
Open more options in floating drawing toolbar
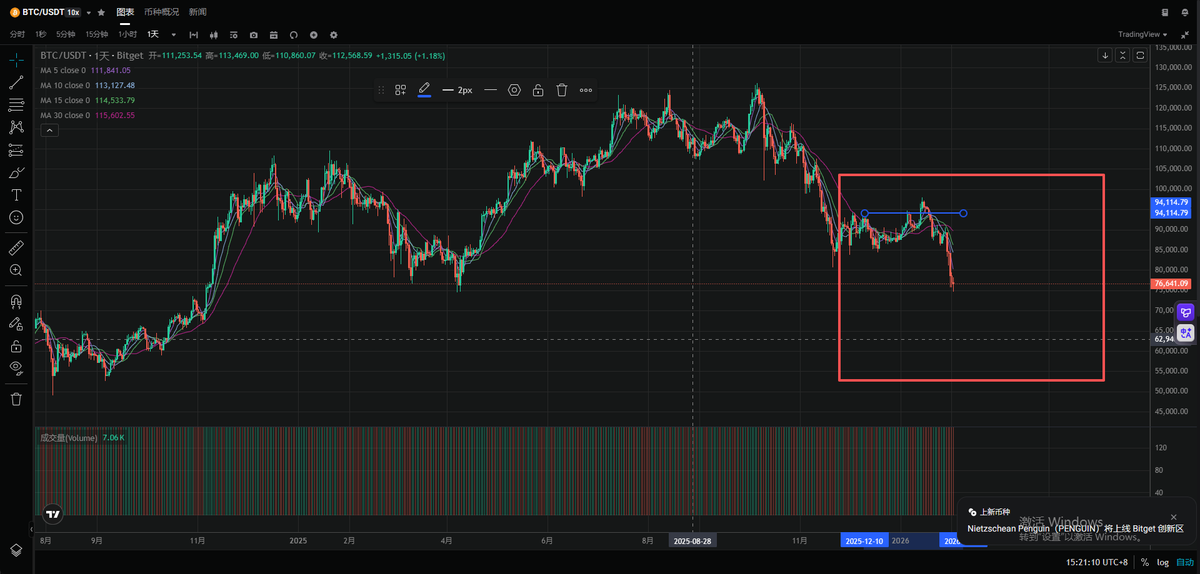click(586, 90)
